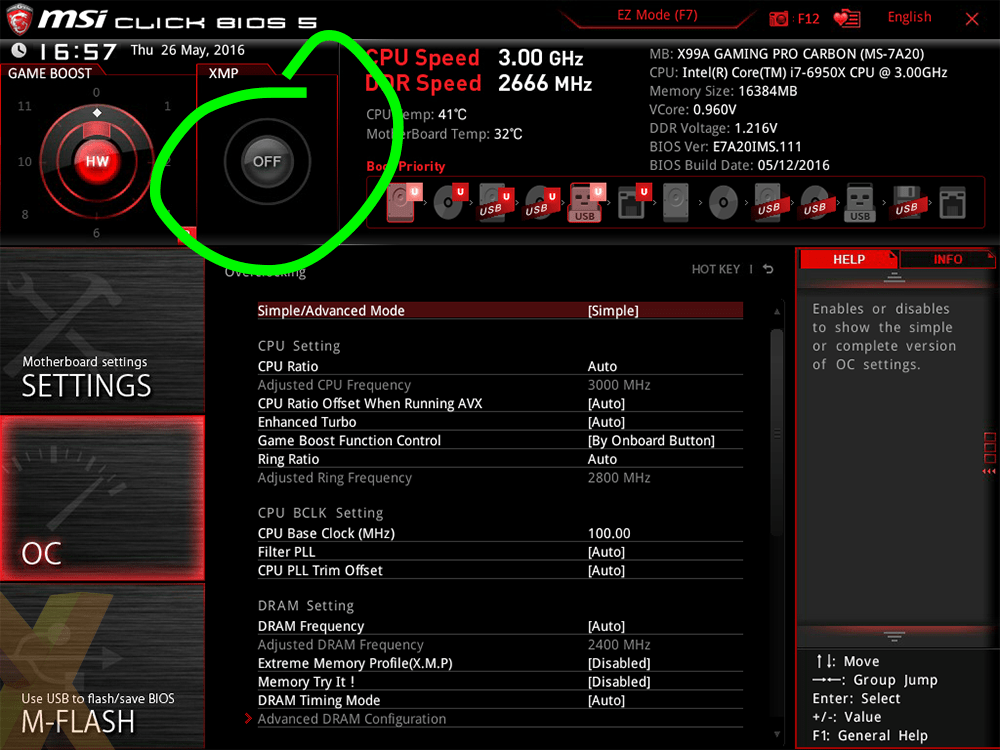Click the Memory Size 16384MB text
Viewport: 1000px width, 750px height.
coord(723,91)
